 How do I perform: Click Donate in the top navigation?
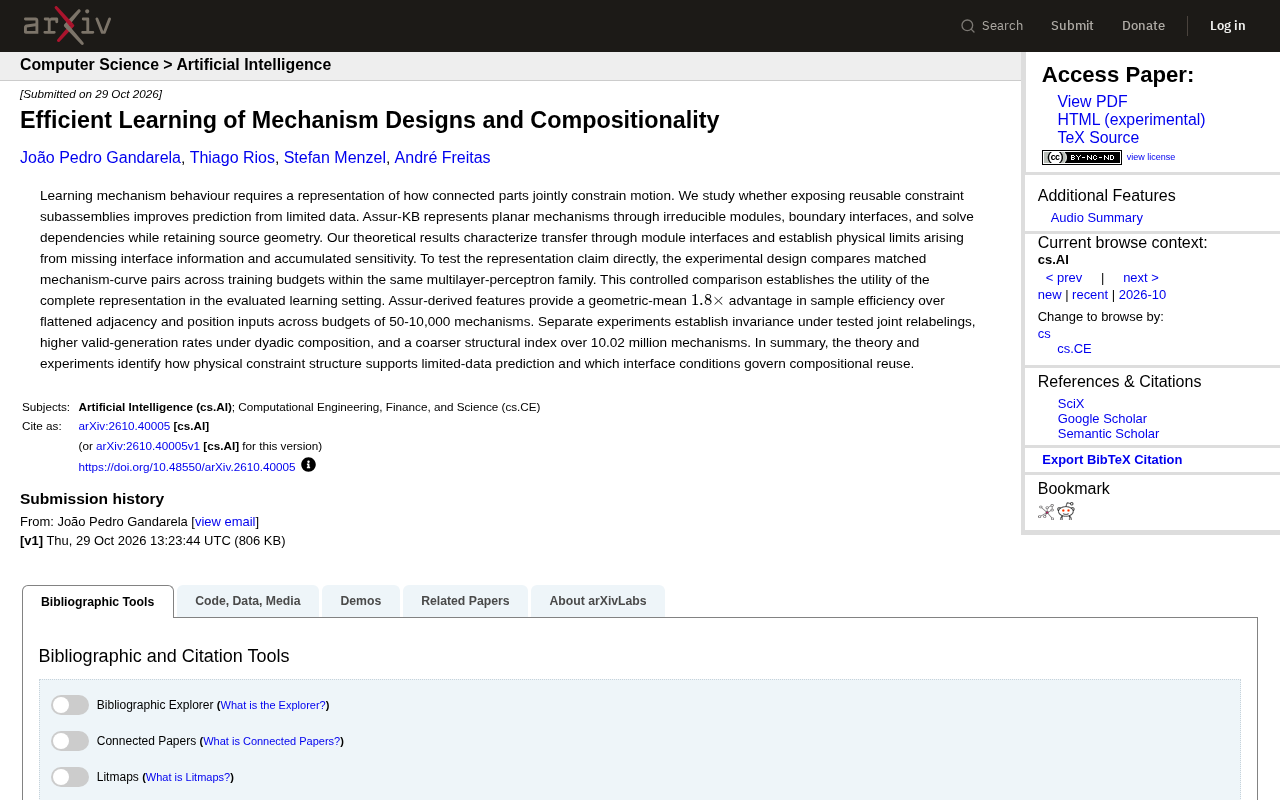[x=1143, y=26]
